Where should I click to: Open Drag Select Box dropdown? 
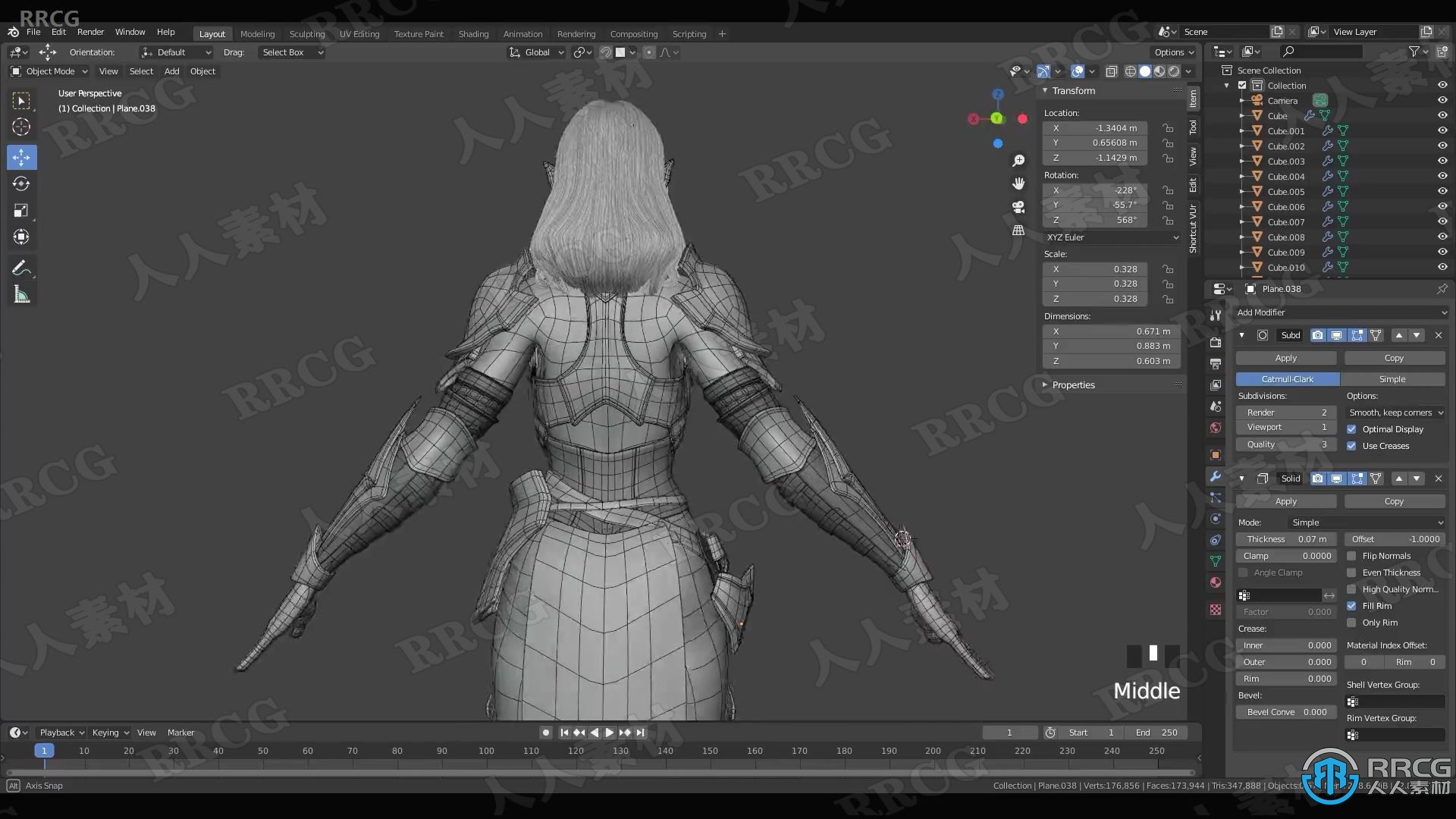coord(291,52)
